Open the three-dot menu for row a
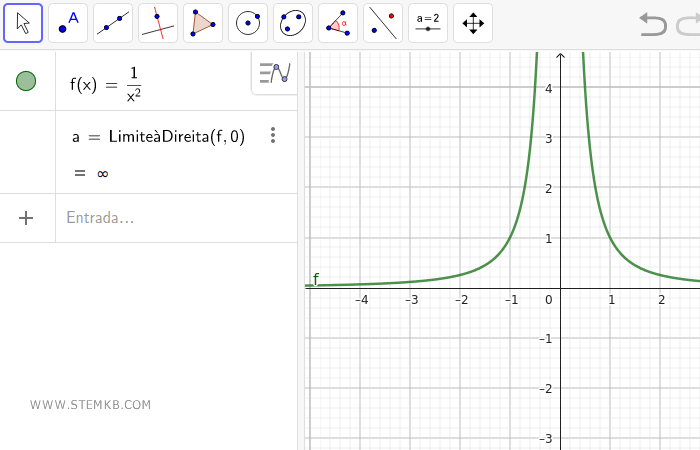The width and height of the screenshot is (700, 450). tap(272, 136)
